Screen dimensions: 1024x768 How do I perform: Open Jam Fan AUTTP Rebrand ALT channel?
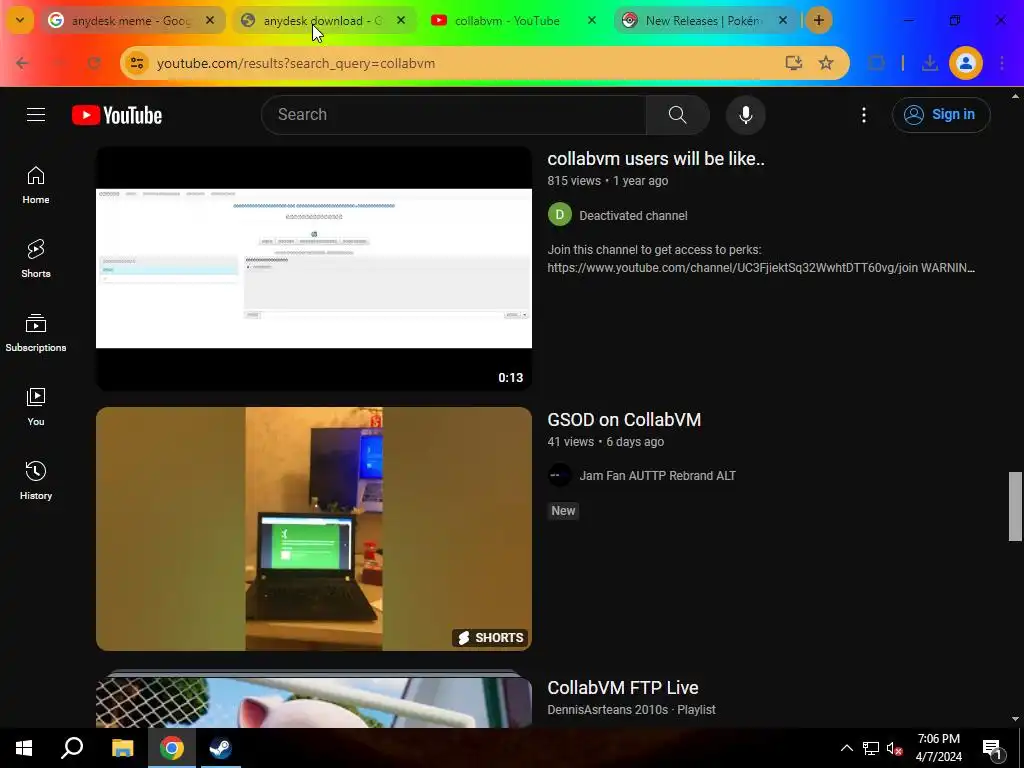(657, 475)
